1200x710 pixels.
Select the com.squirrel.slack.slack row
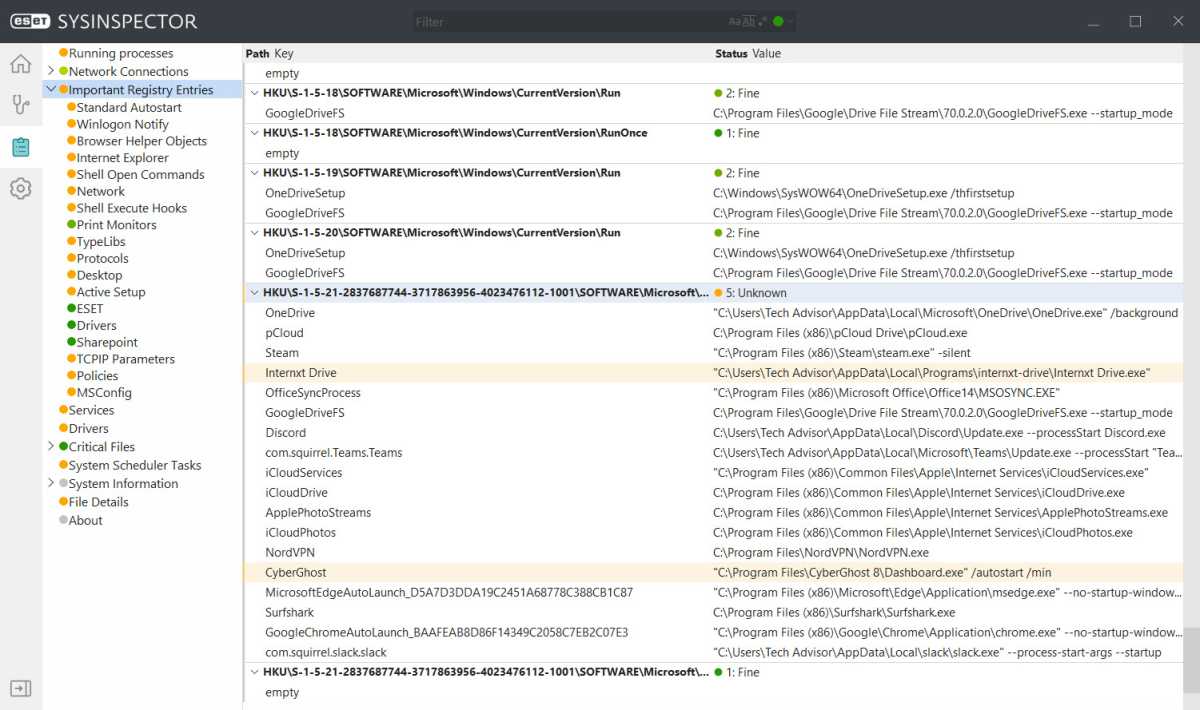(713, 653)
